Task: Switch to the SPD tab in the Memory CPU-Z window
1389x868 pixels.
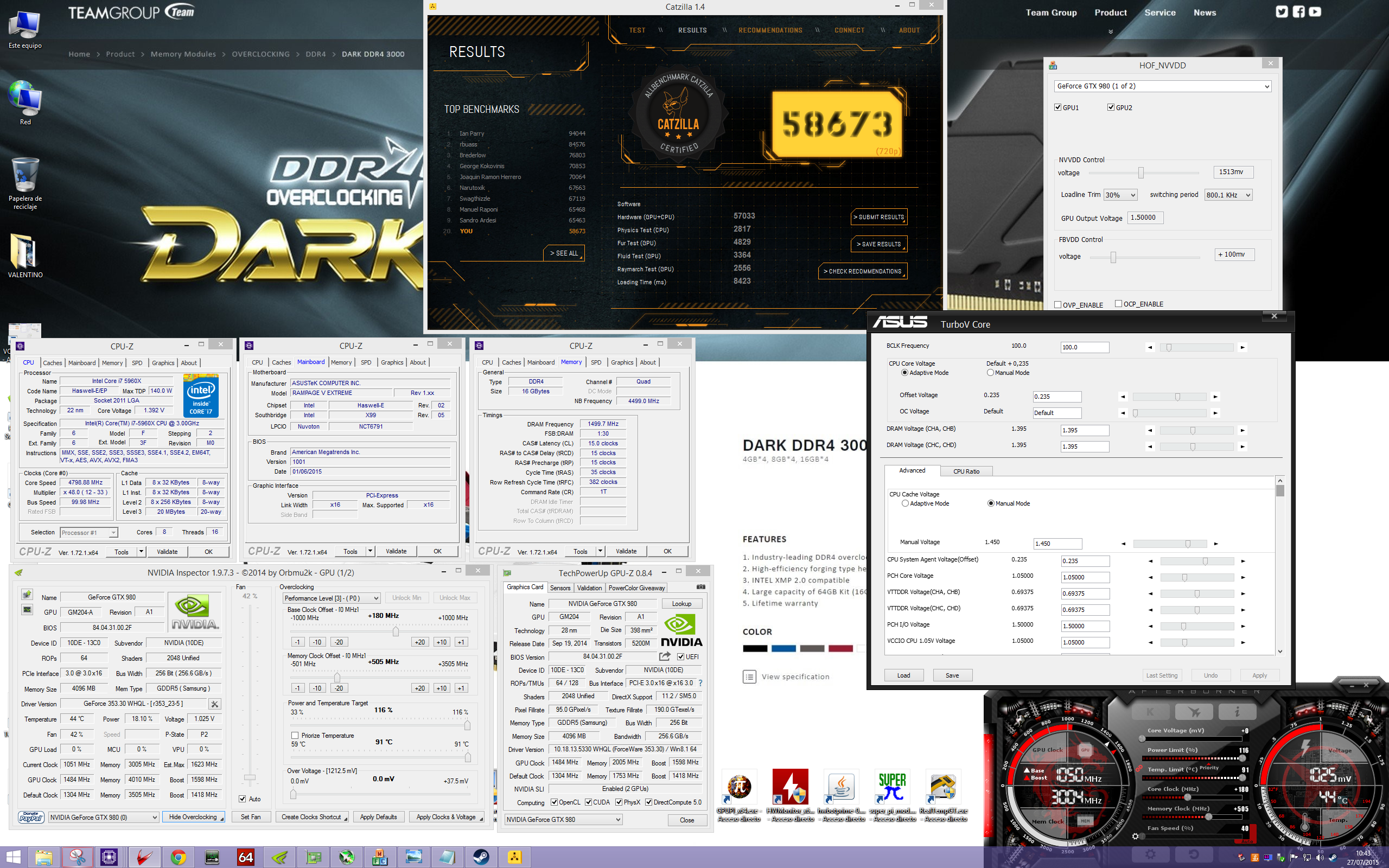Action: [596, 362]
